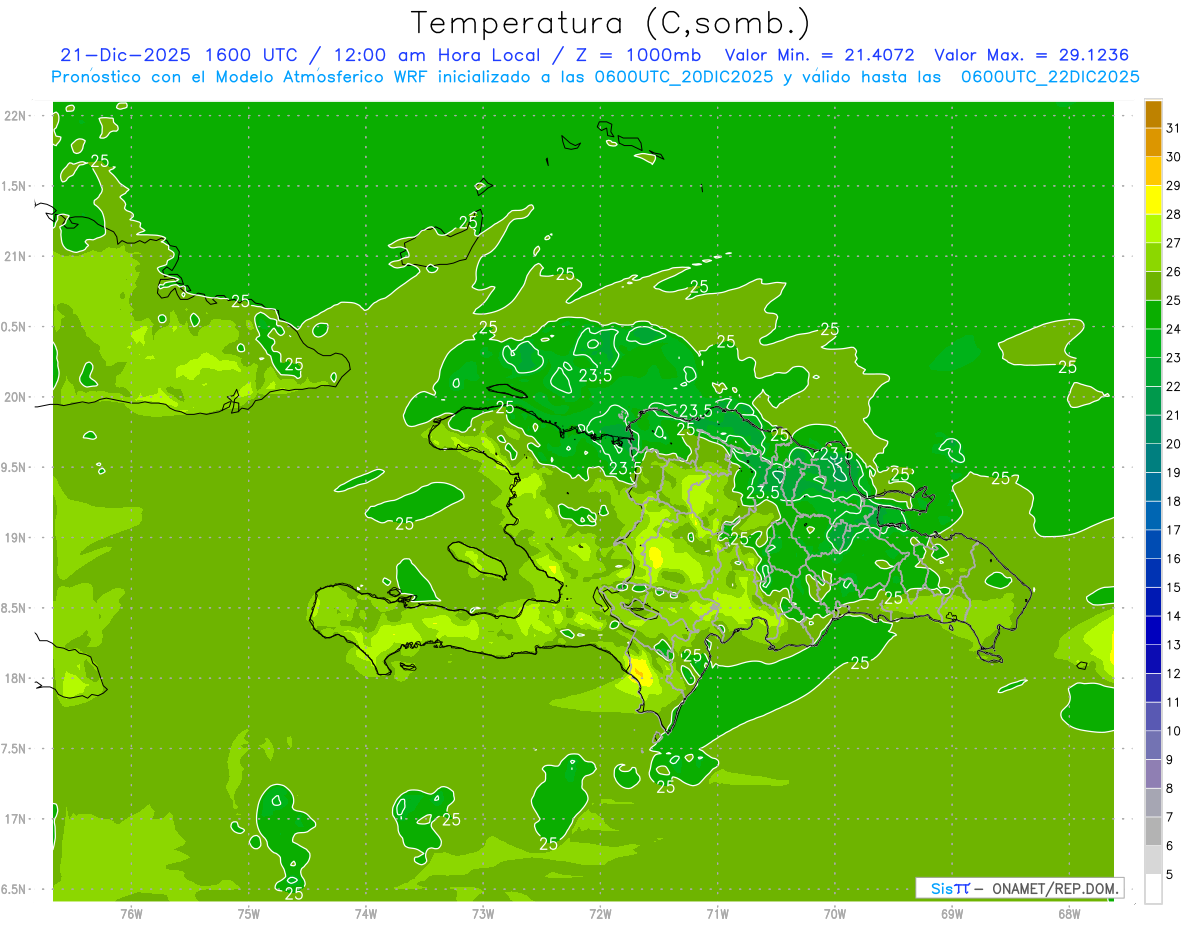Screen dimensions: 1200x927
Task: Click the "70W" longitude label
Action: pyautogui.click(x=835, y=914)
